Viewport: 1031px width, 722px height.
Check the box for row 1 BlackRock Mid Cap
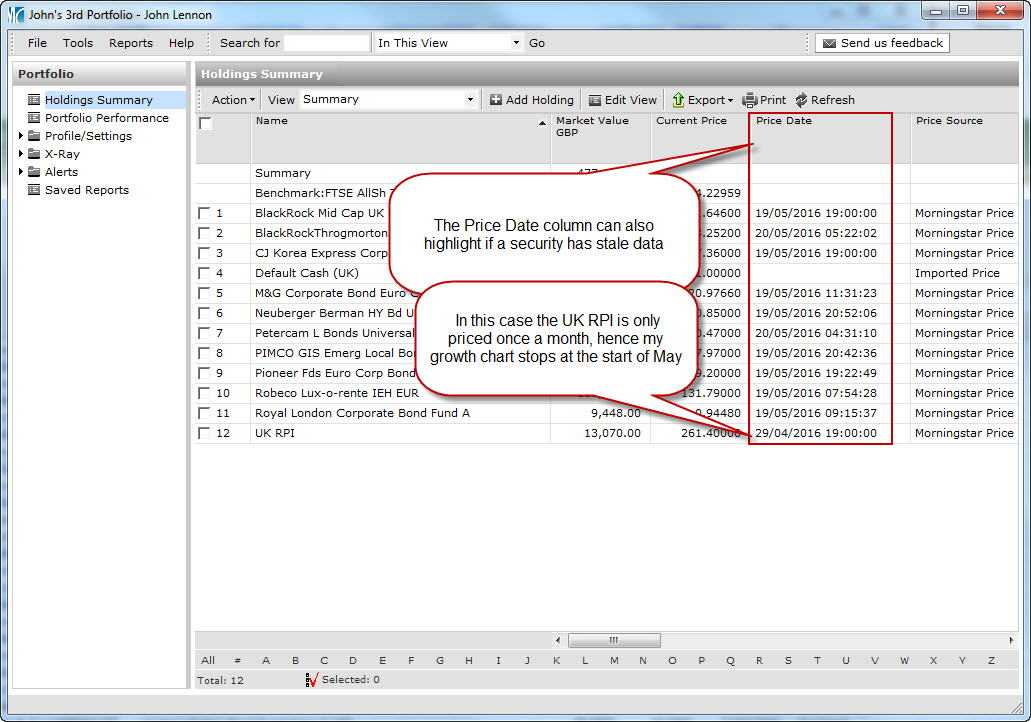204,213
